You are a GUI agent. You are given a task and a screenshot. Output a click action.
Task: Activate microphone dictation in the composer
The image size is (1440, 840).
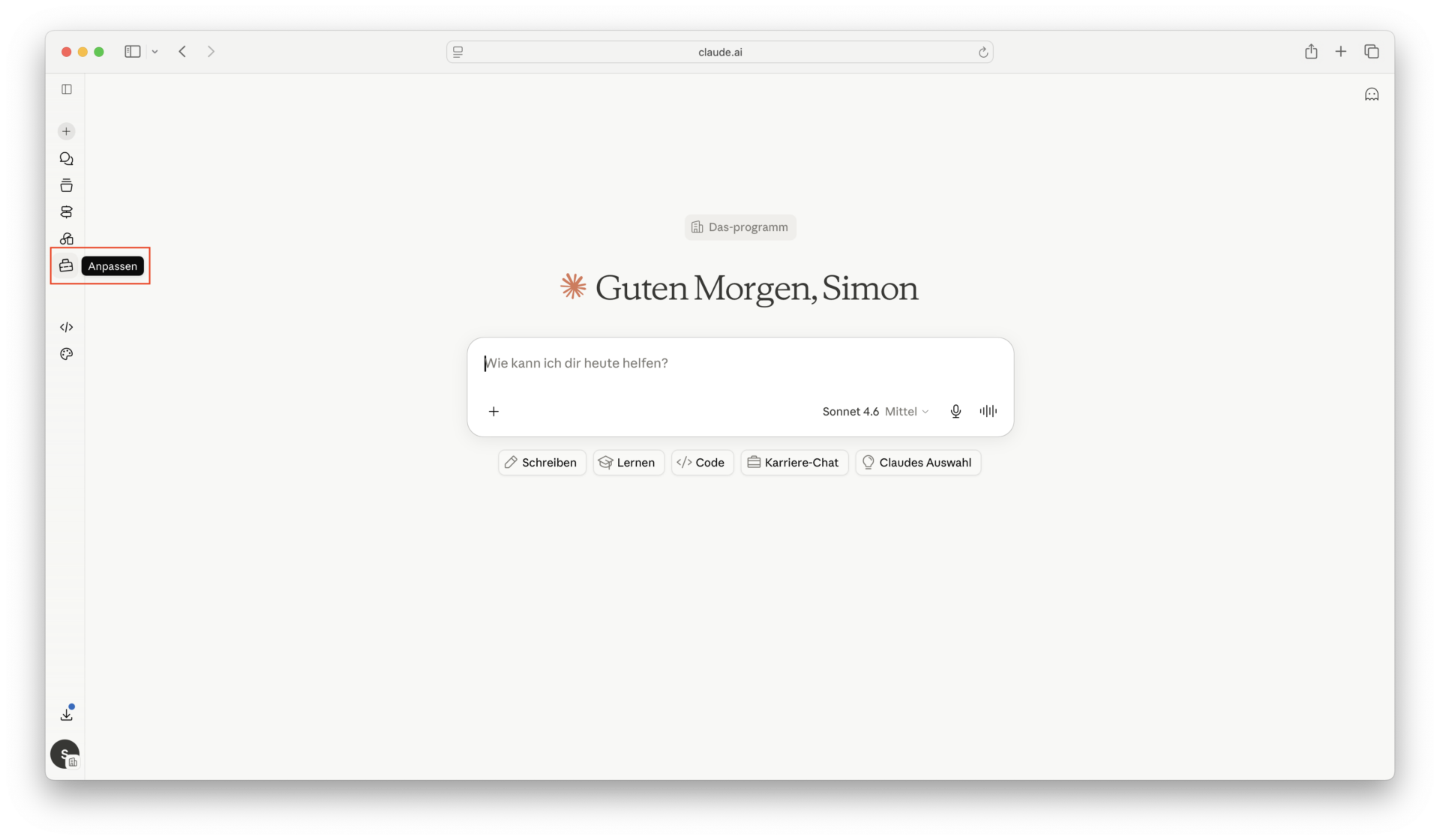pyautogui.click(x=955, y=411)
